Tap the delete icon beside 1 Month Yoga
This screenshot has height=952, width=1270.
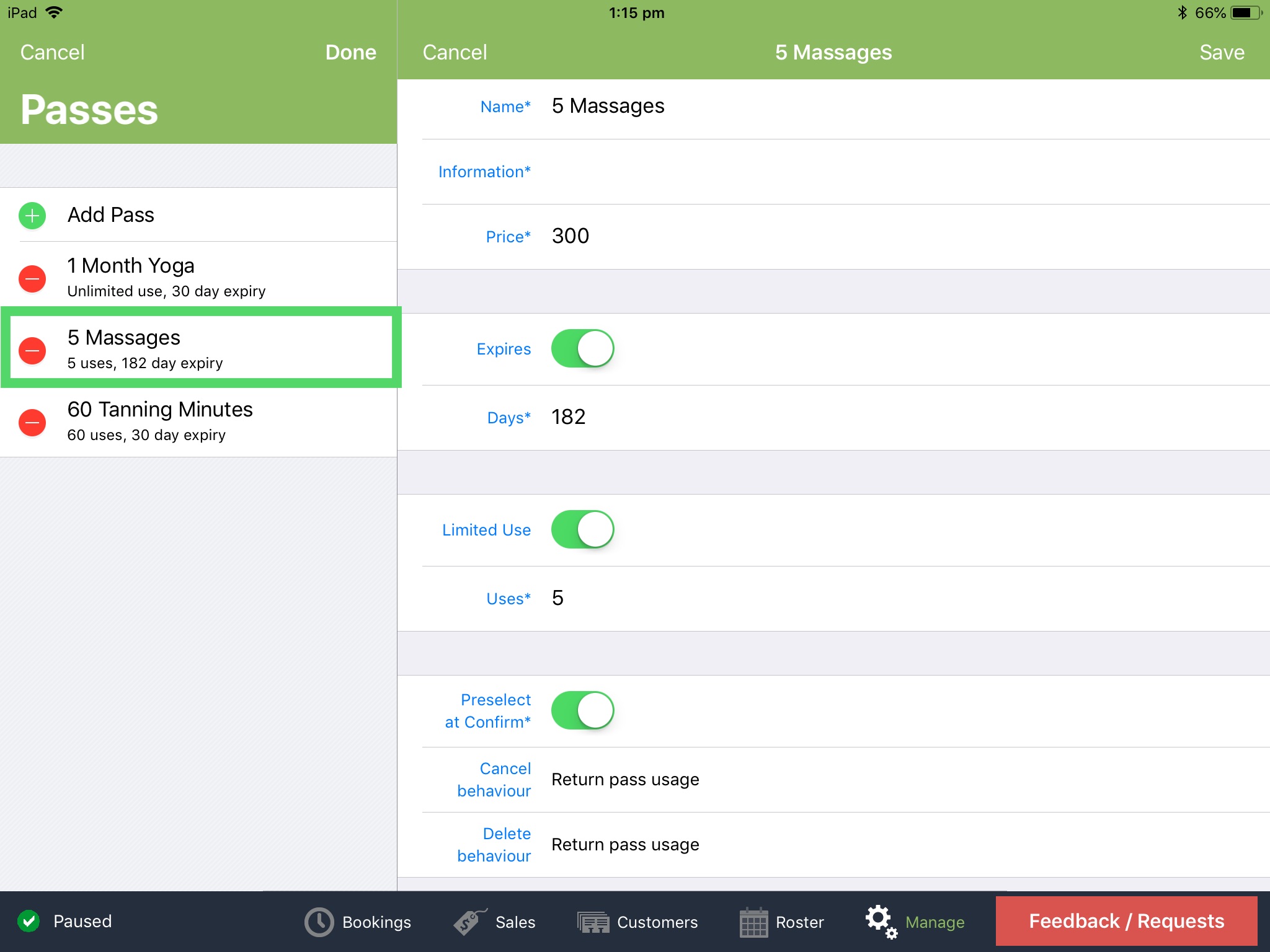tap(32, 278)
